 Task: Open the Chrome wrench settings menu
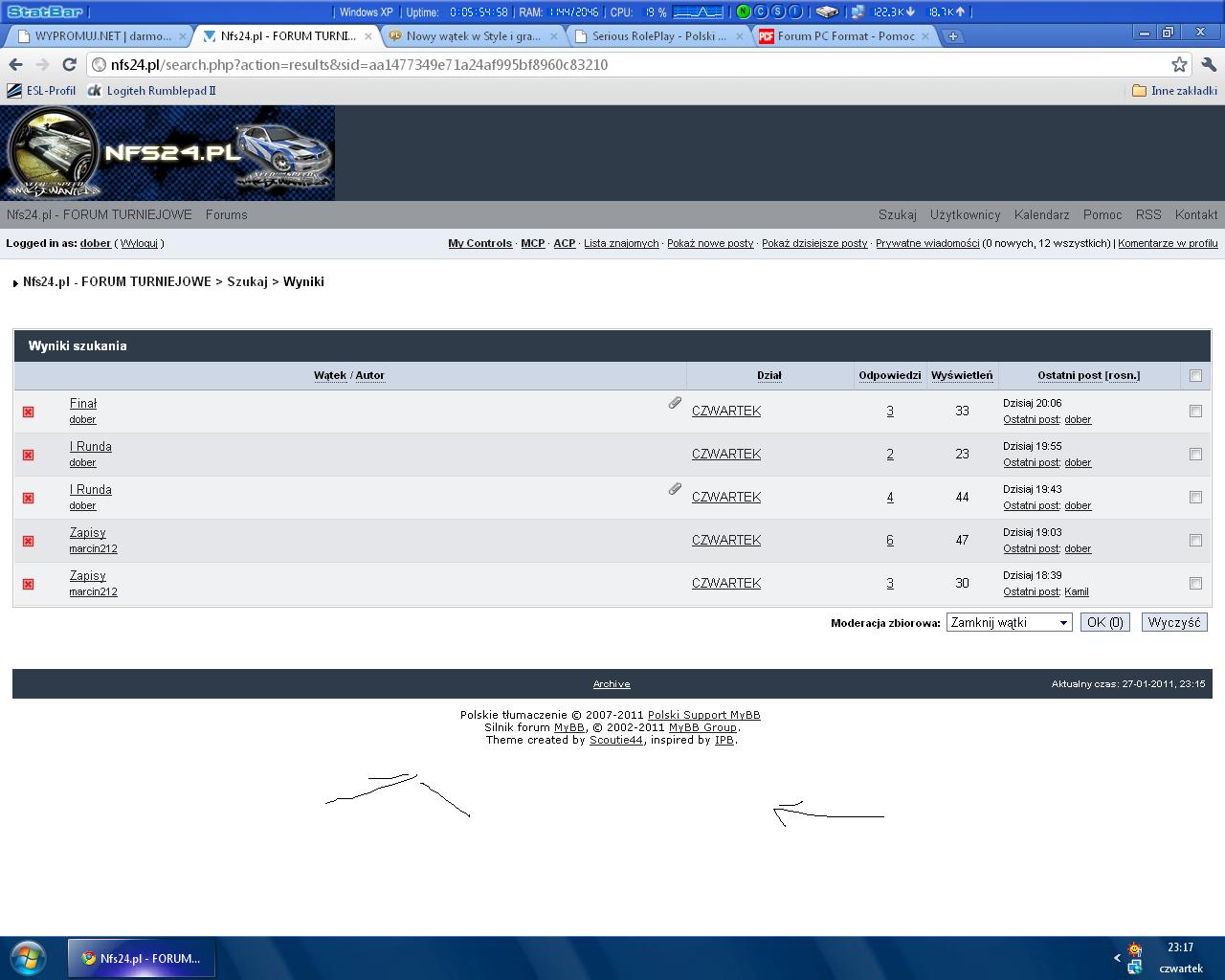(1209, 64)
